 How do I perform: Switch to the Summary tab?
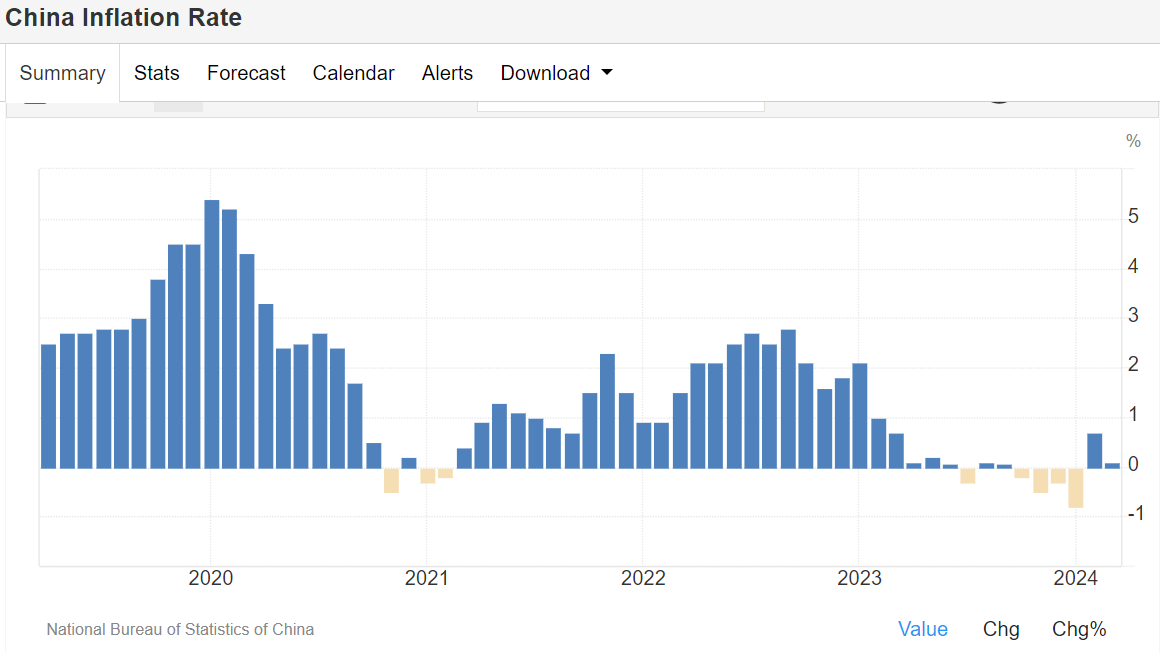(x=62, y=73)
